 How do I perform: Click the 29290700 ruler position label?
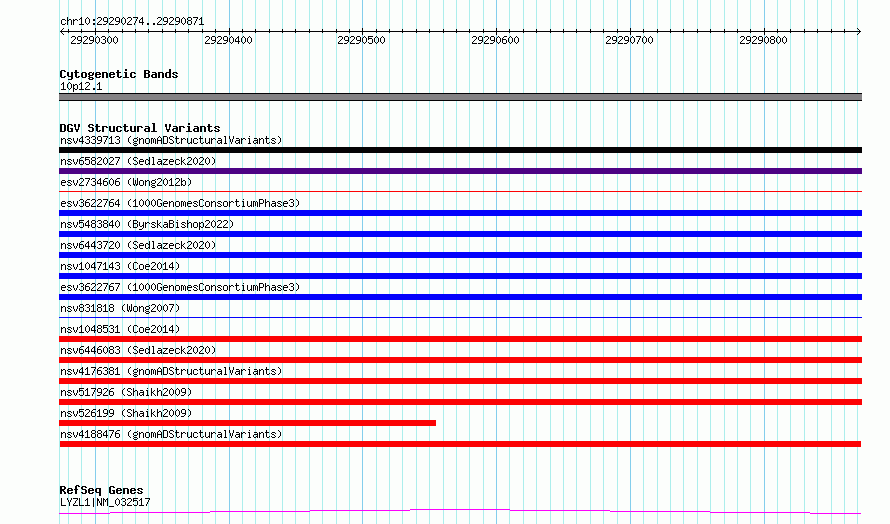[x=629, y=40]
